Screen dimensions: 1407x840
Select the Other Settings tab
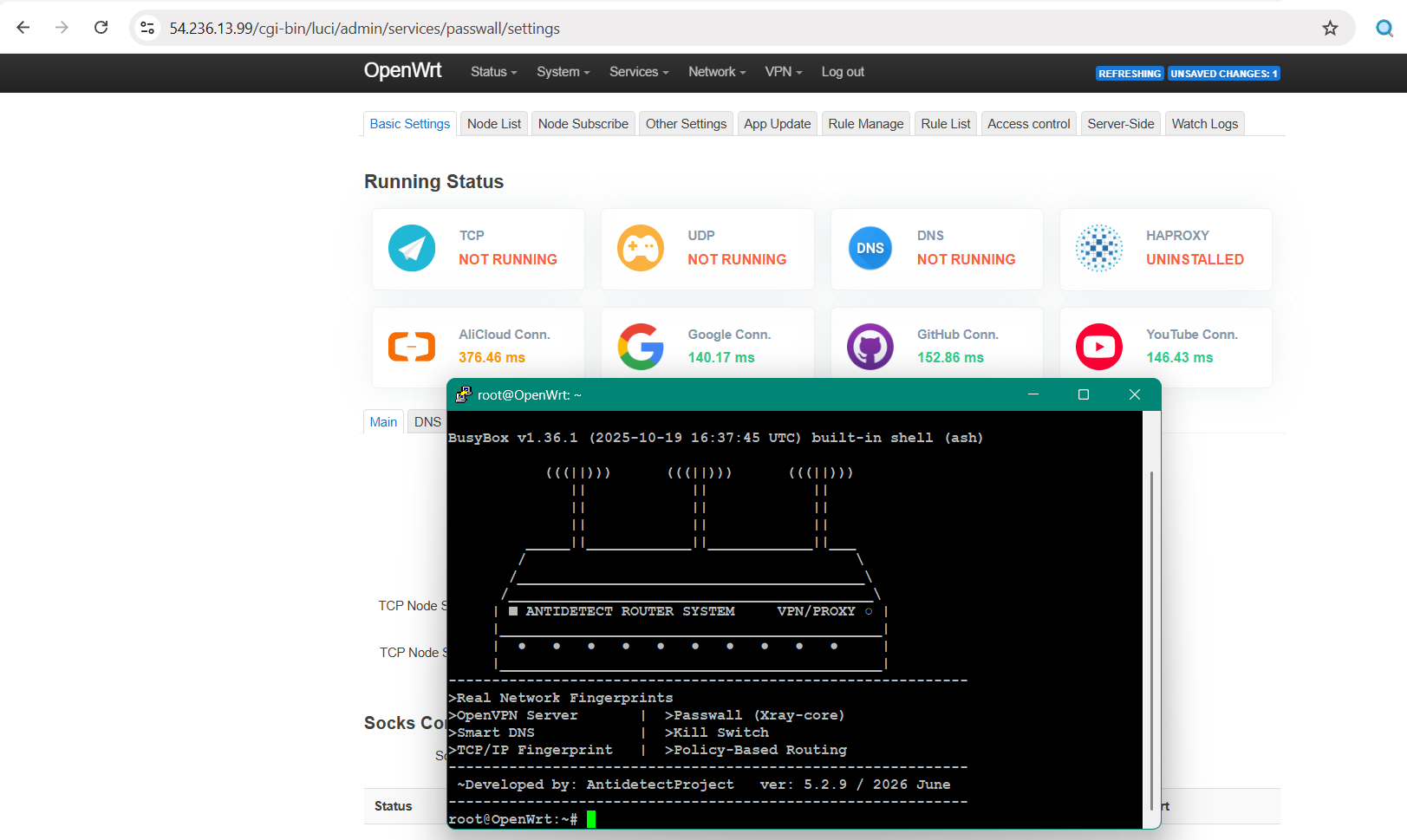point(687,124)
